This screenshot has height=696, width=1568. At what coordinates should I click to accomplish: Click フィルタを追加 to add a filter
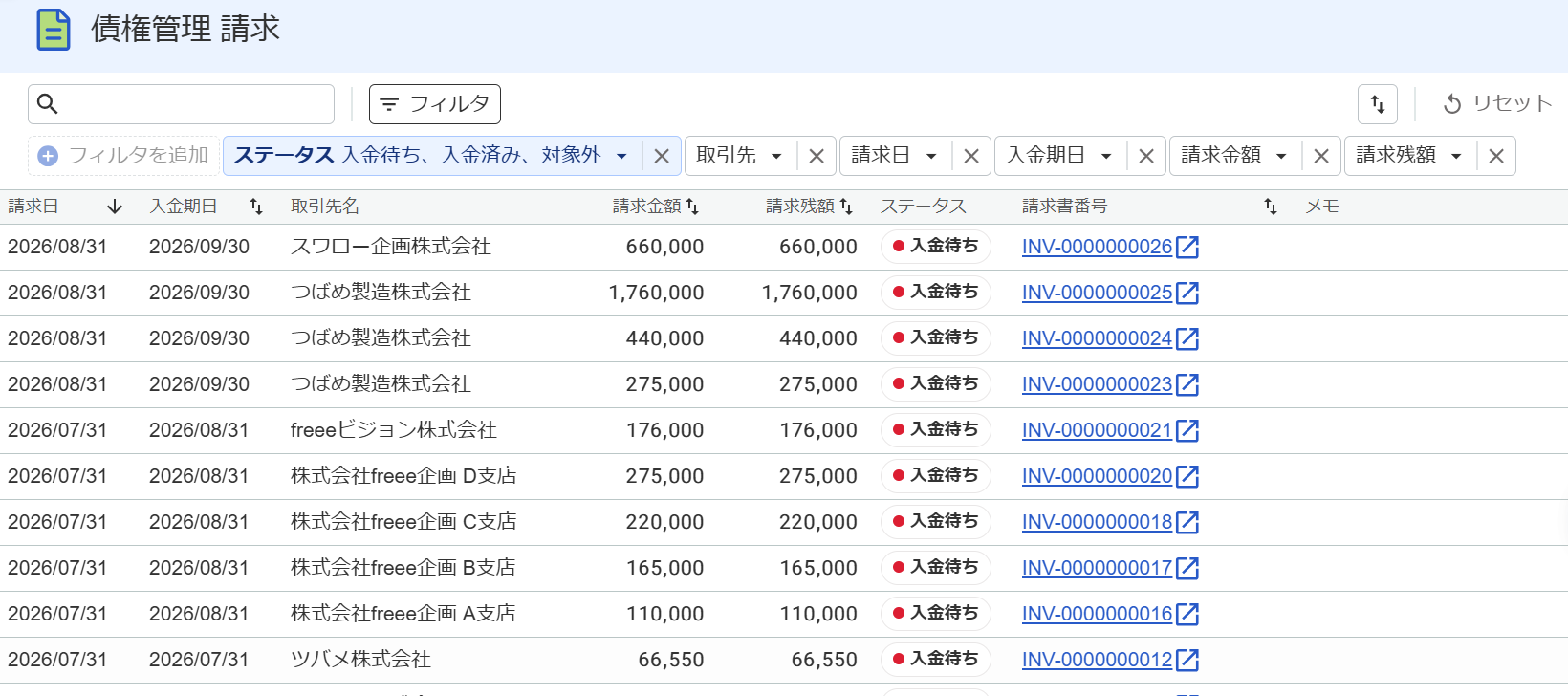tap(124, 156)
